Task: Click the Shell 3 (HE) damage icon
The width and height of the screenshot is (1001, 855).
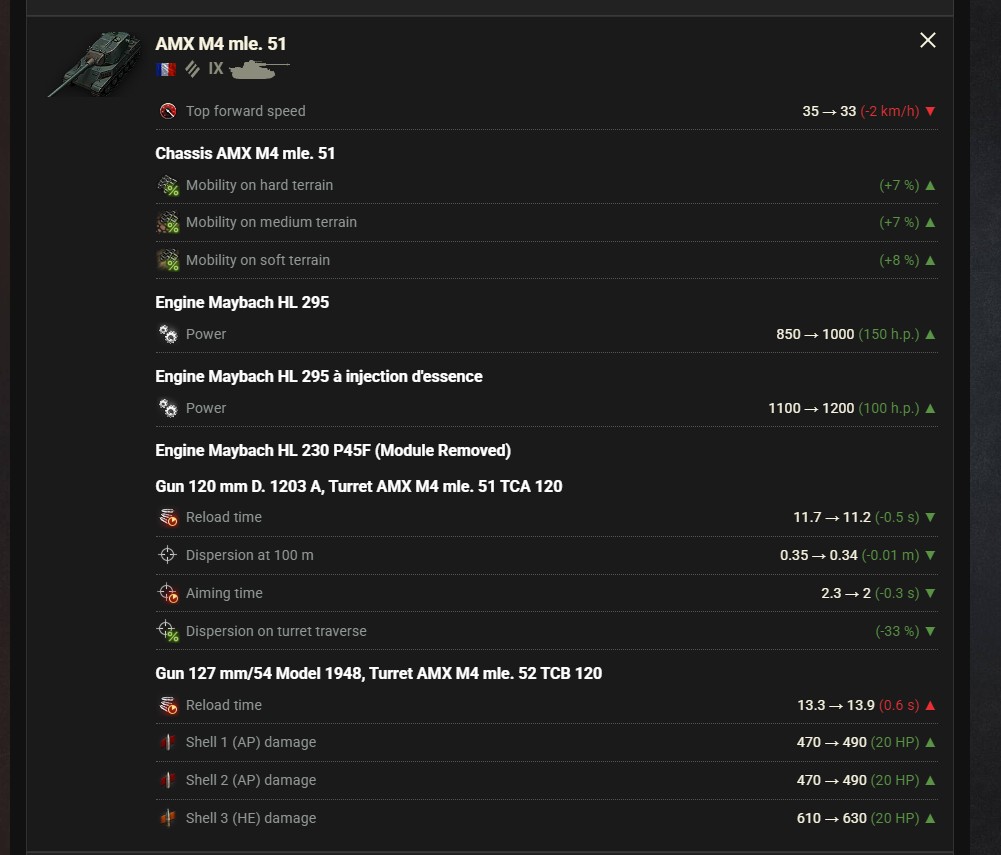Action: (x=168, y=818)
